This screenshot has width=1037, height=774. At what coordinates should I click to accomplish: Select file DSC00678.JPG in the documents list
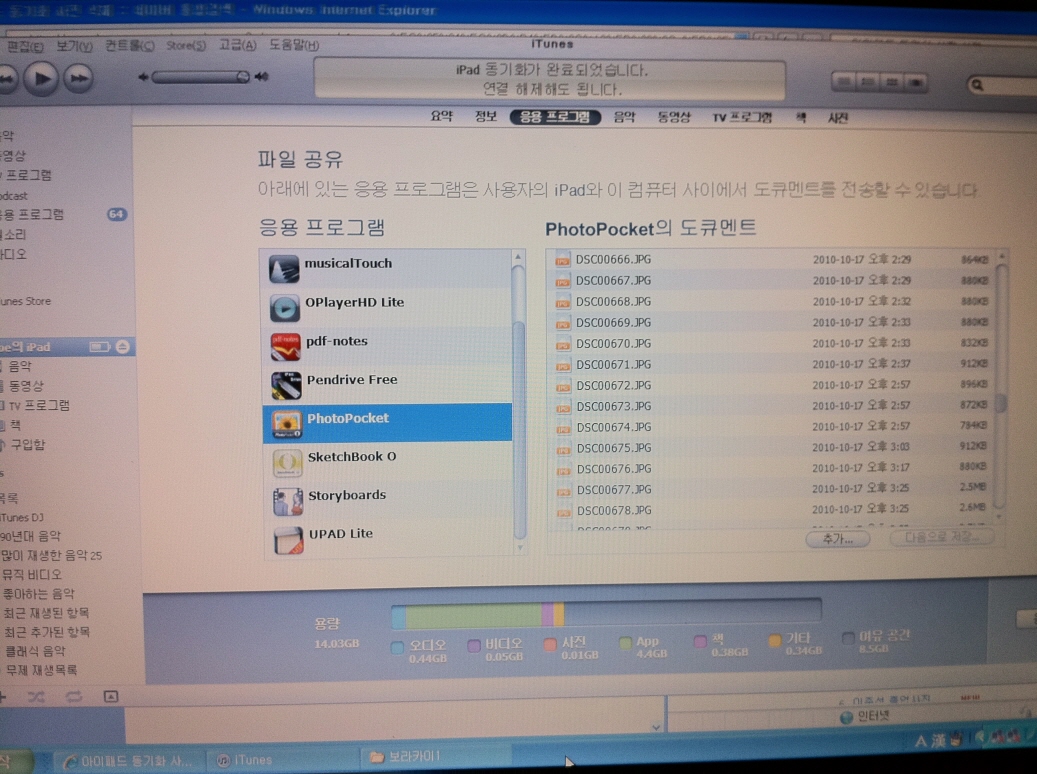tap(772, 510)
